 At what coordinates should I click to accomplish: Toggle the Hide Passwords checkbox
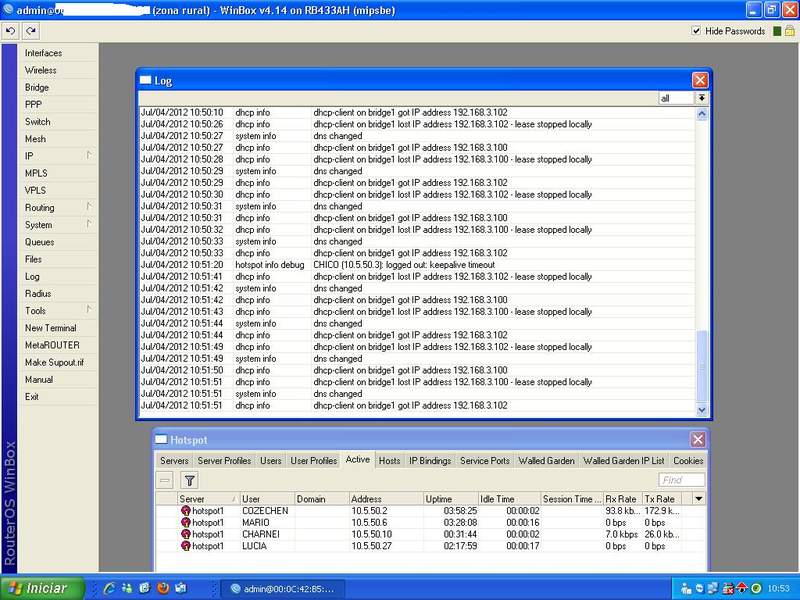[696, 31]
